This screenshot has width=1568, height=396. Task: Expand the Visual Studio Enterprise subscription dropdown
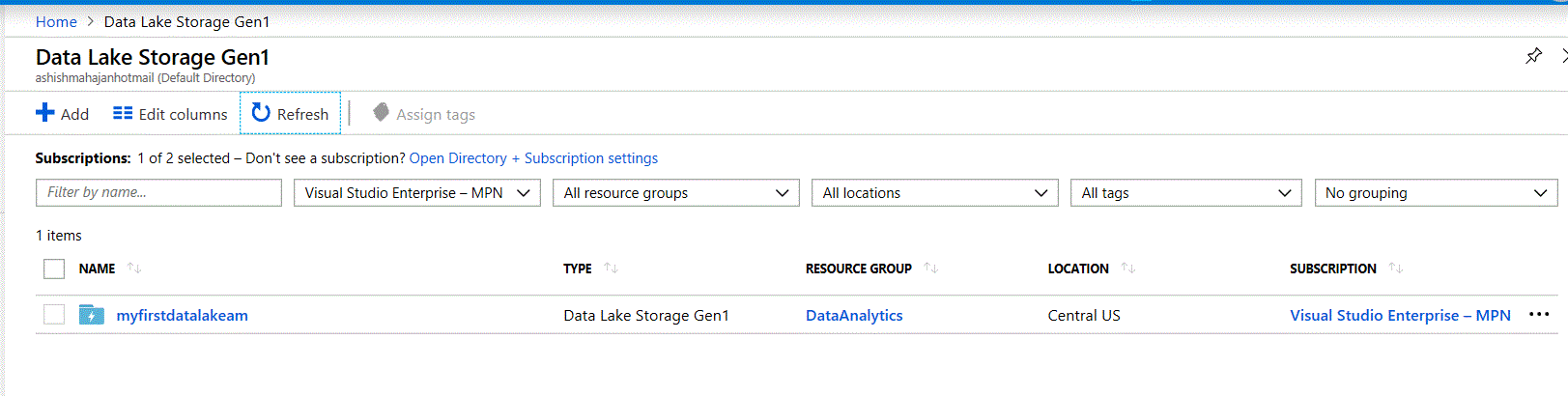(416, 193)
